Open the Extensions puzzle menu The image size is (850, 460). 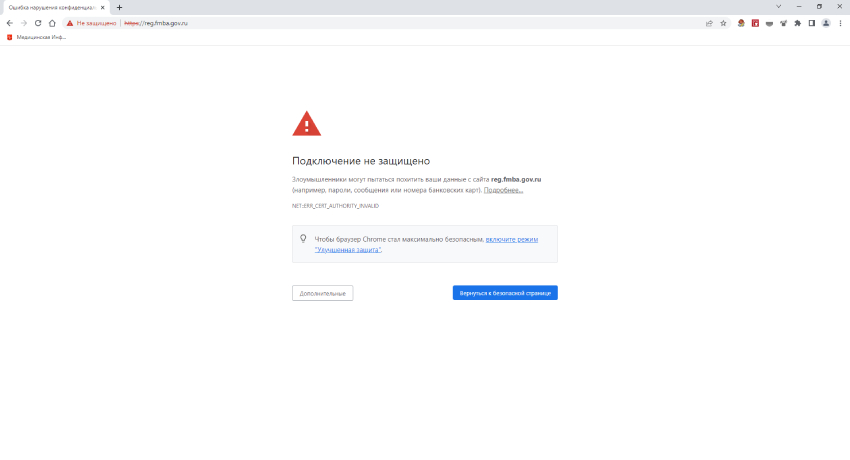(797, 23)
